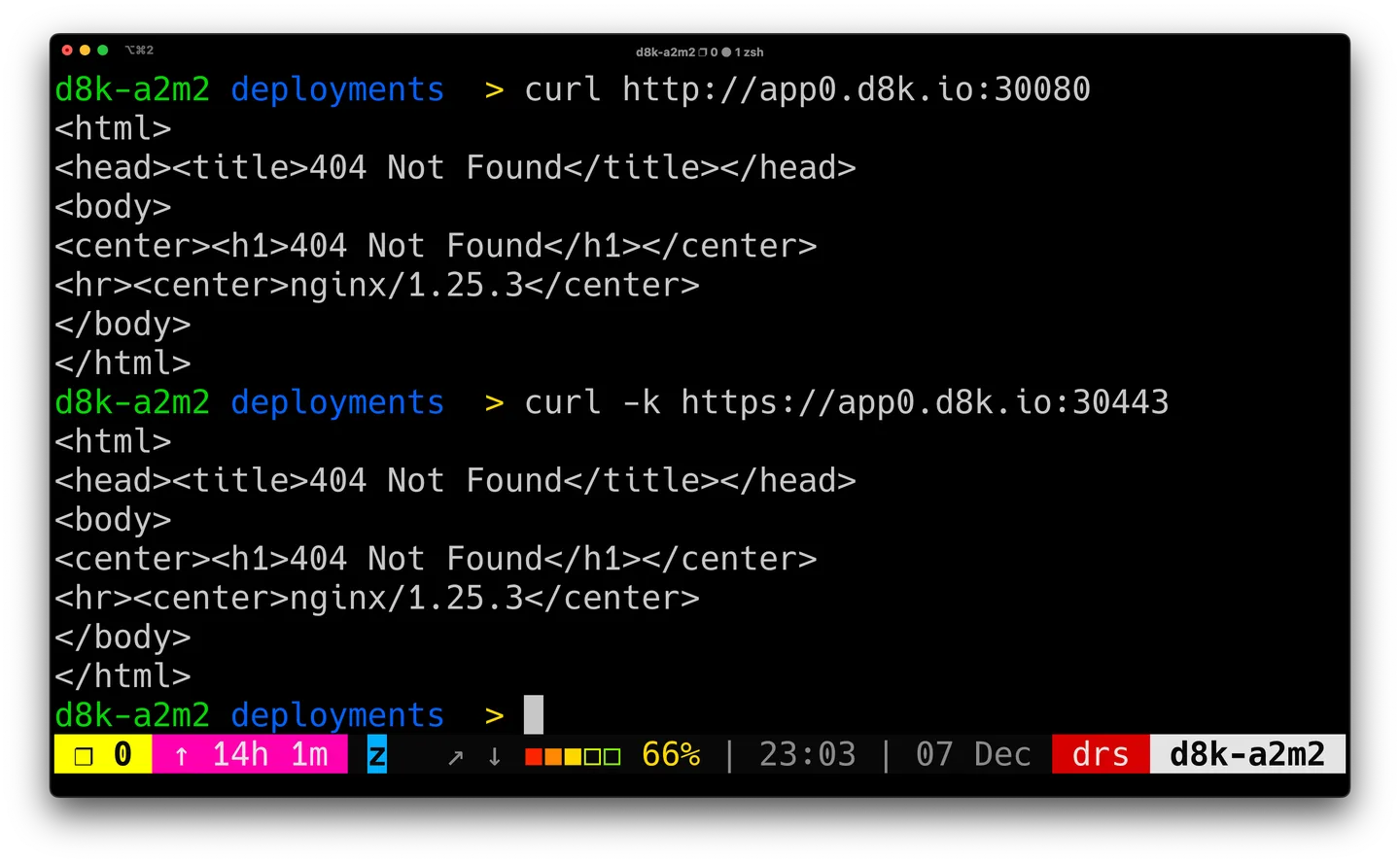Click the d8k-a2m2 hostname segment in status bar

click(1247, 754)
